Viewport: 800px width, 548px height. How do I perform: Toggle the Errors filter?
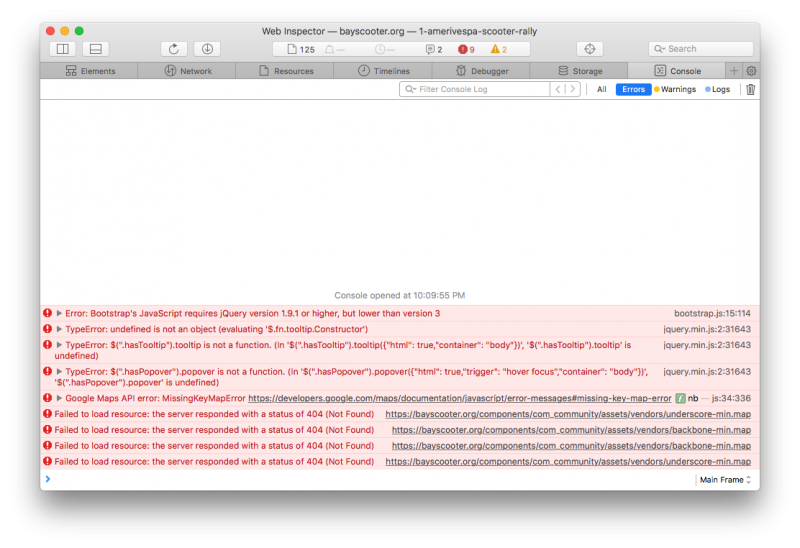[x=633, y=89]
